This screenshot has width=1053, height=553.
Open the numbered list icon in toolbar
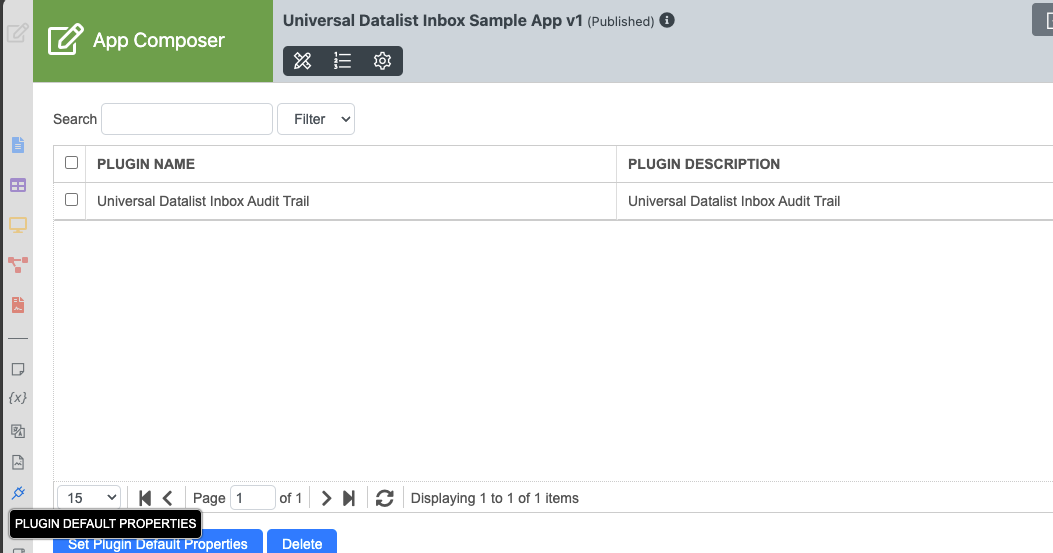[342, 61]
